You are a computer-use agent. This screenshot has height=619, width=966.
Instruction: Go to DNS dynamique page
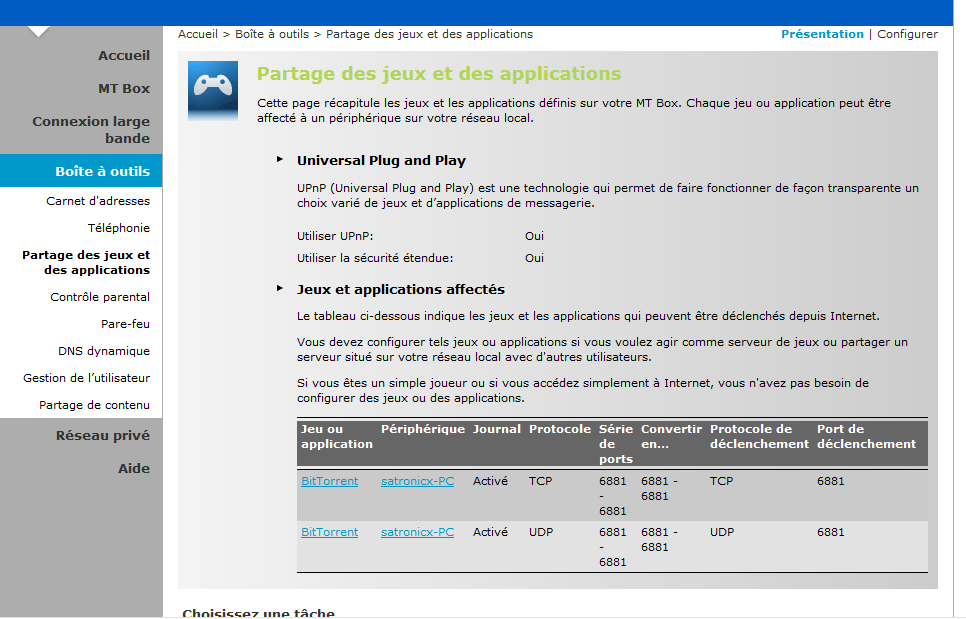(104, 351)
